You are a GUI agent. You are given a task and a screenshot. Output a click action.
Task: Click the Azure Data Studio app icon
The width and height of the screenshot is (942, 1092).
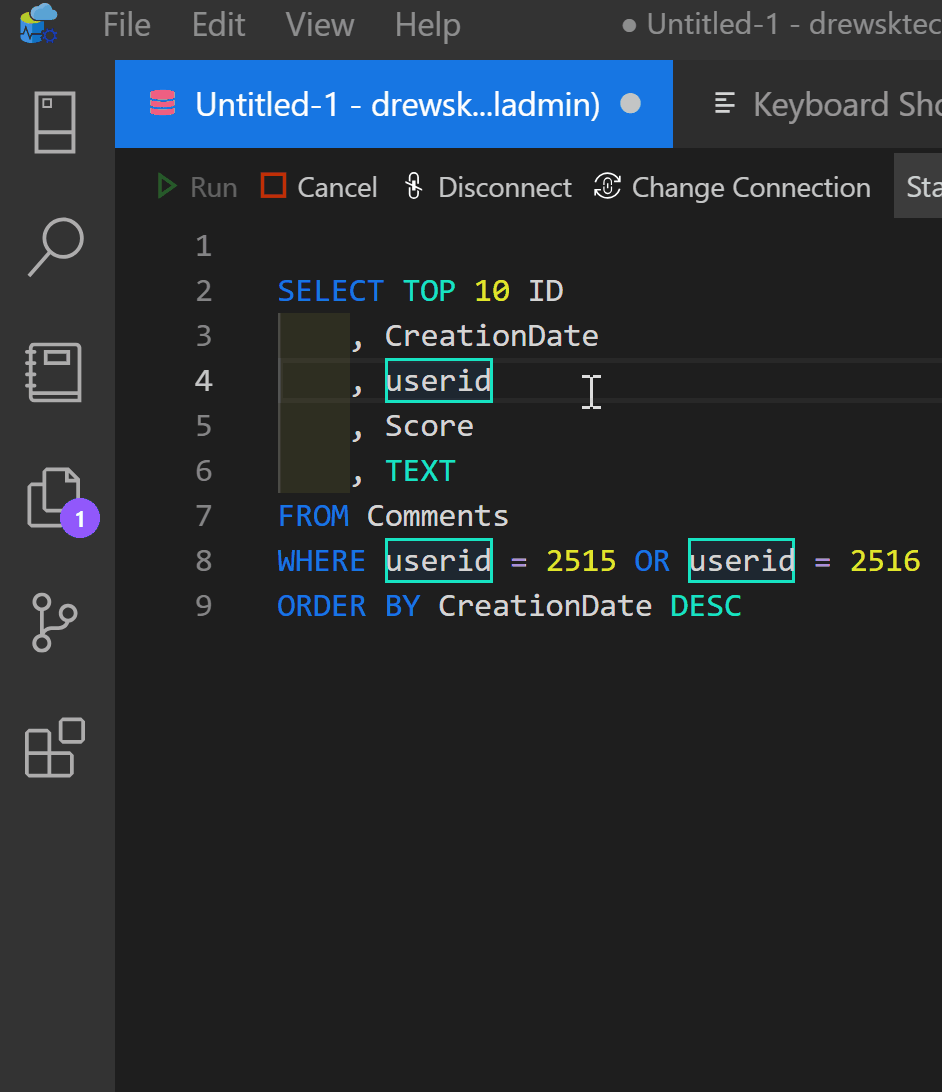tap(39, 24)
